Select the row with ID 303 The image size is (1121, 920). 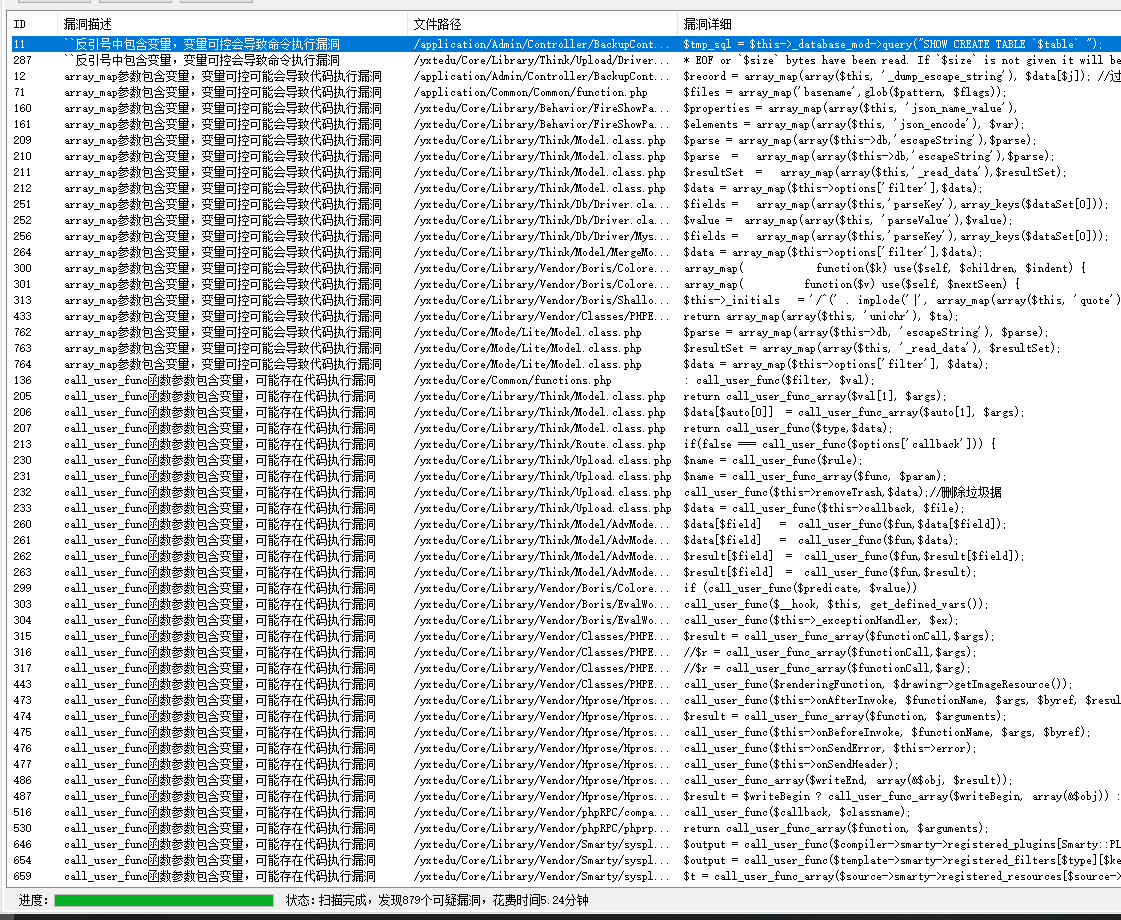point(566,604)
